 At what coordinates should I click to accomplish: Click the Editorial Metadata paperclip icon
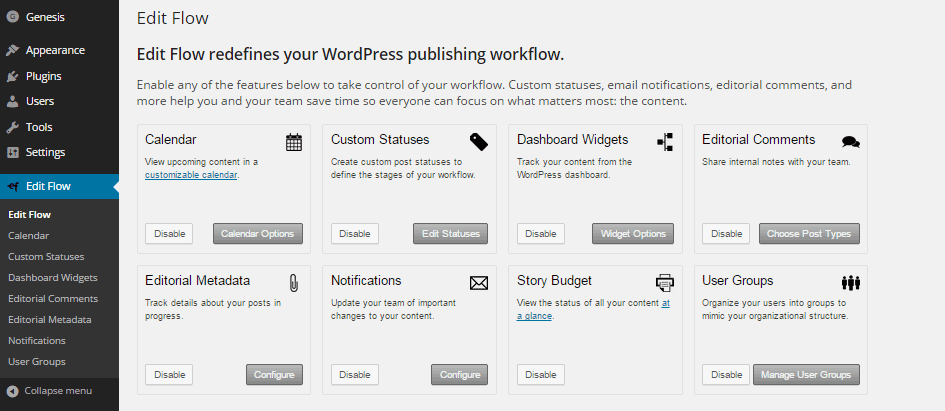(294, 283)
